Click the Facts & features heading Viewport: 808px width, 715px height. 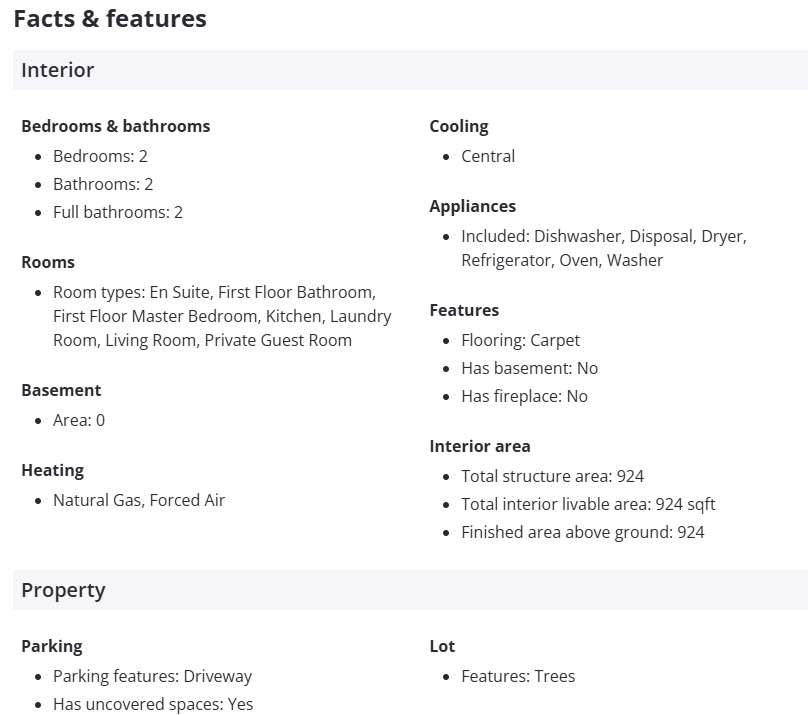(110, 18)
